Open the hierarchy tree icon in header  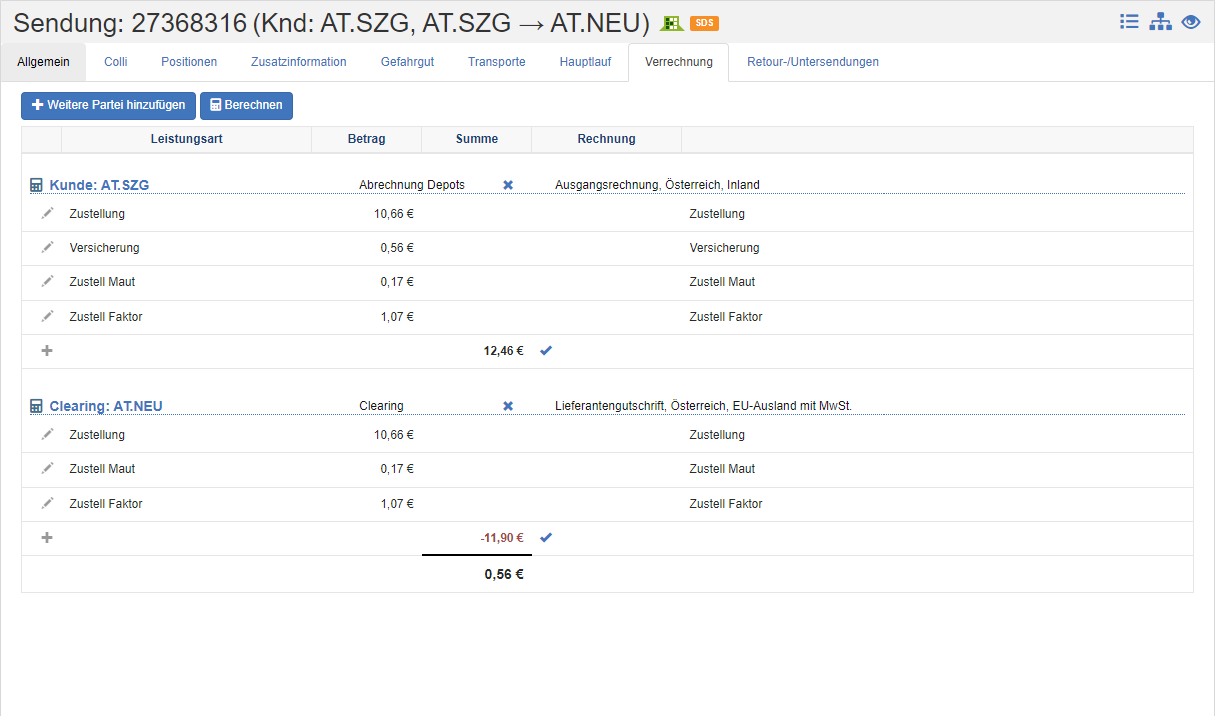pyautogui.click(x=1160, y=22)
